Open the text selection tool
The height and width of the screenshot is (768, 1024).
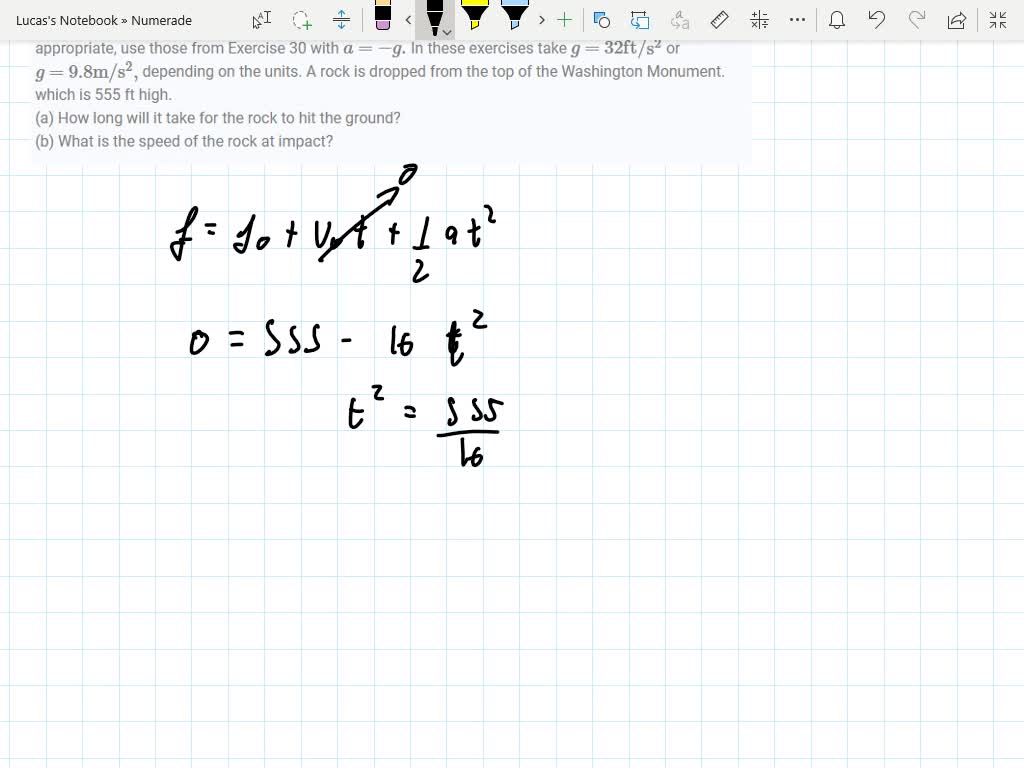(262, 19)
